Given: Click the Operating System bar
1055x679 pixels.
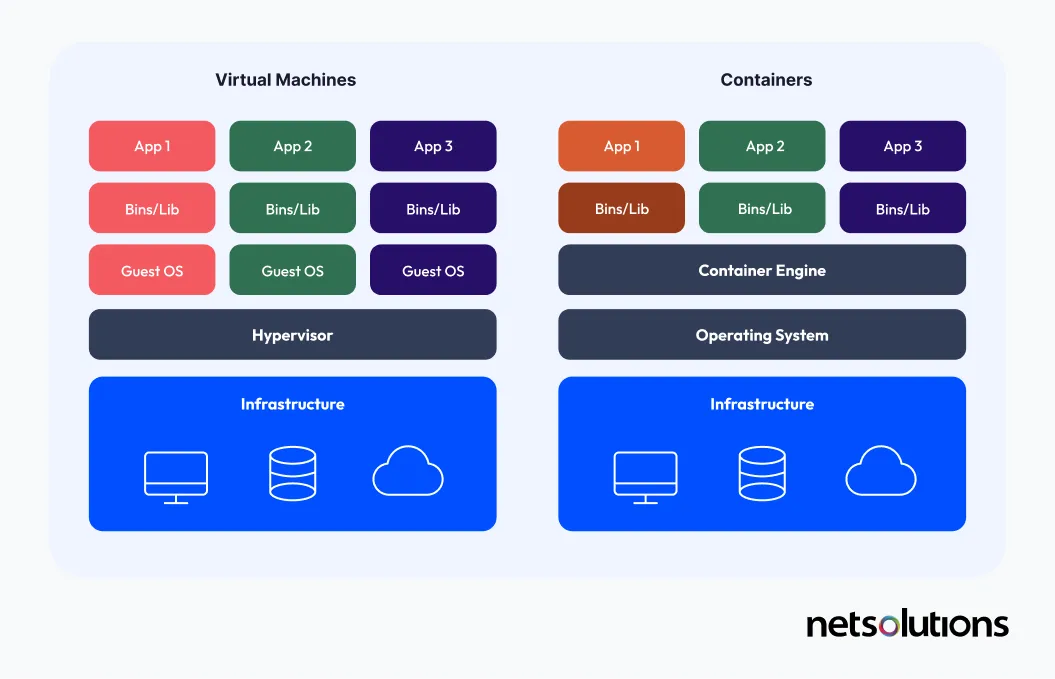Looking at the screenshot, I should [762, 334].
